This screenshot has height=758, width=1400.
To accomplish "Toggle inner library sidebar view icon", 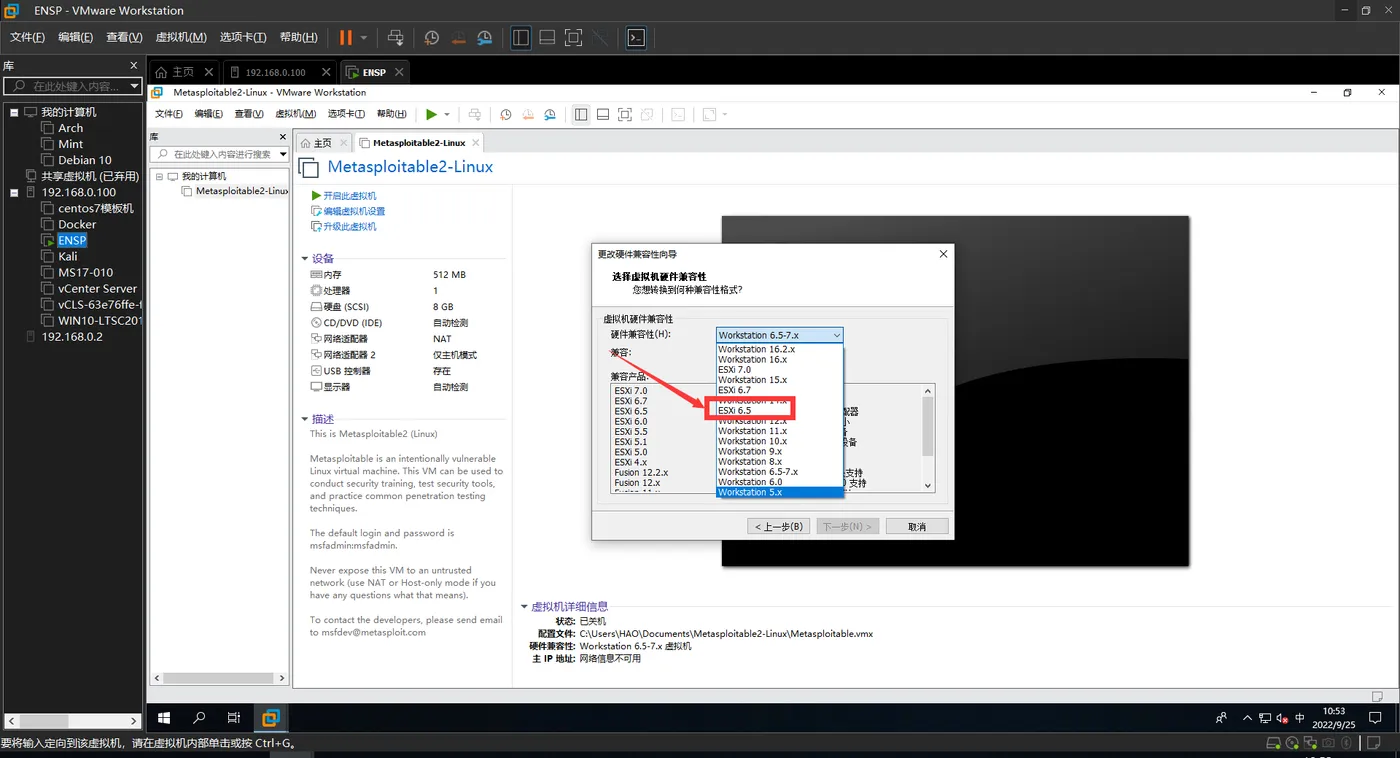I will pyautogui.click(x=581, y=114).
